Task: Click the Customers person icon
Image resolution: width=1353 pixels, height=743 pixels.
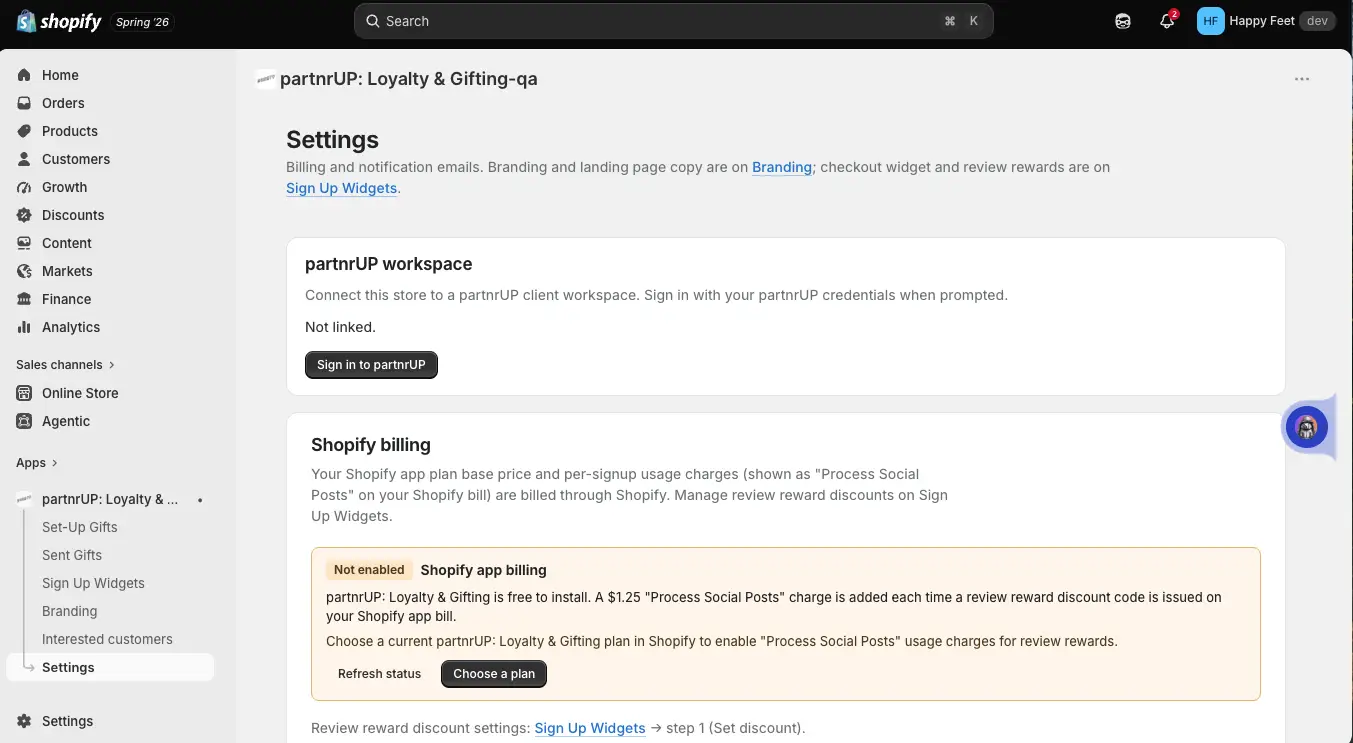Action: pos(24,159)
